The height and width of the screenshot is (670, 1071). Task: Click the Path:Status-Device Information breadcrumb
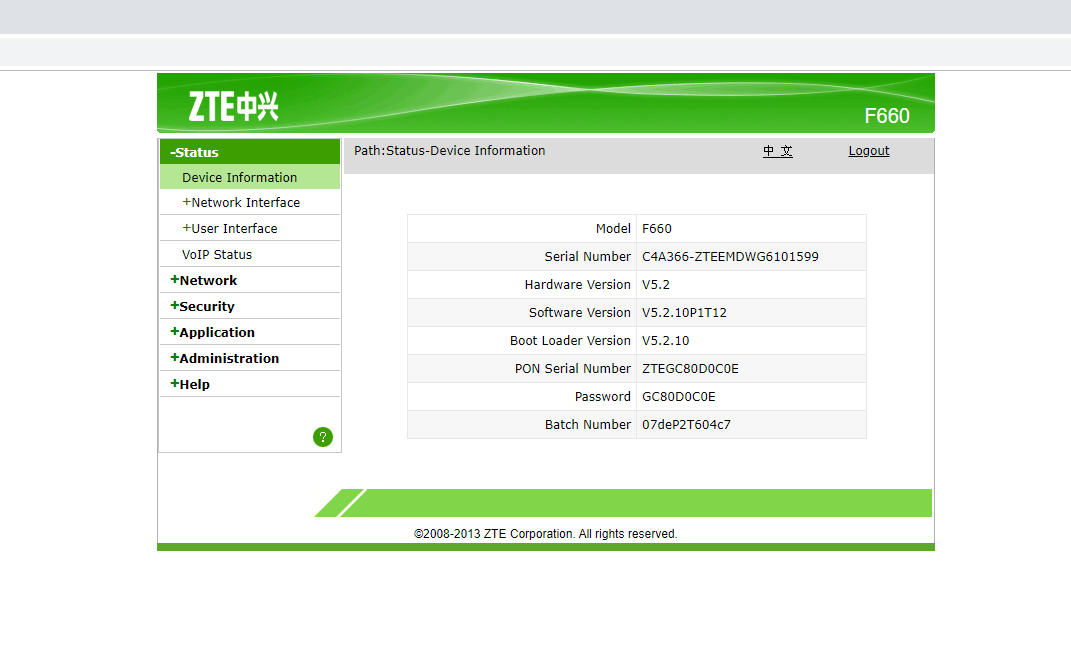pos(449,151)
